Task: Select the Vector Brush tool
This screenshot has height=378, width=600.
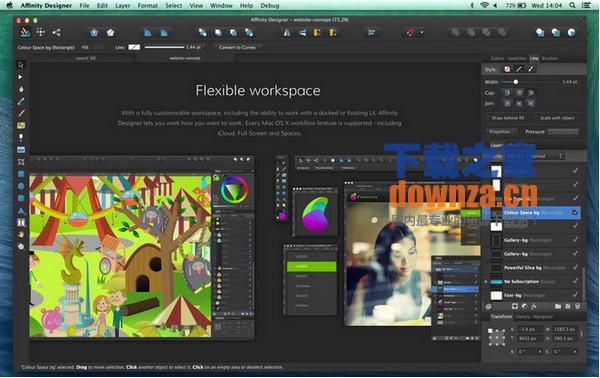Action: [x=21, y=113]
